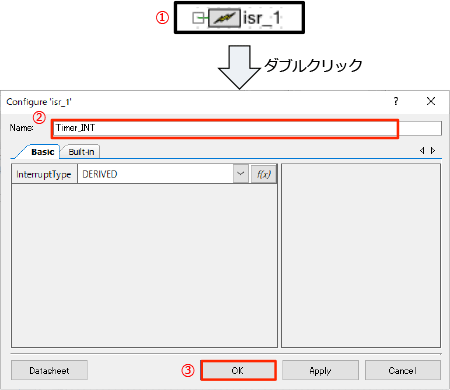Image resolution: width=450 pixels, height=390 pixels.
Task: Close the Configure isr_1 dialog
Action: 431,101
